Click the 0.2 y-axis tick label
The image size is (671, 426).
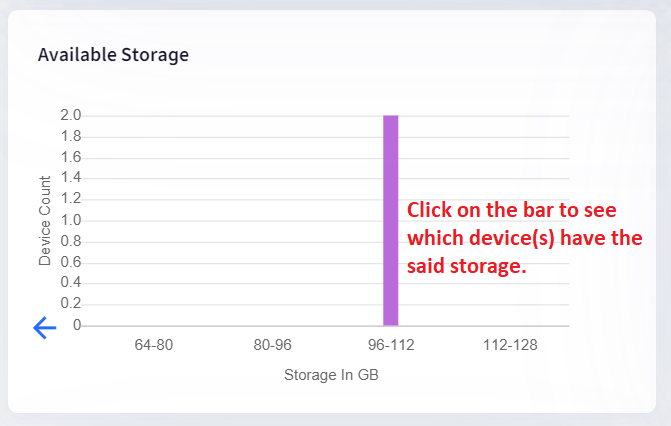point(71,303)
